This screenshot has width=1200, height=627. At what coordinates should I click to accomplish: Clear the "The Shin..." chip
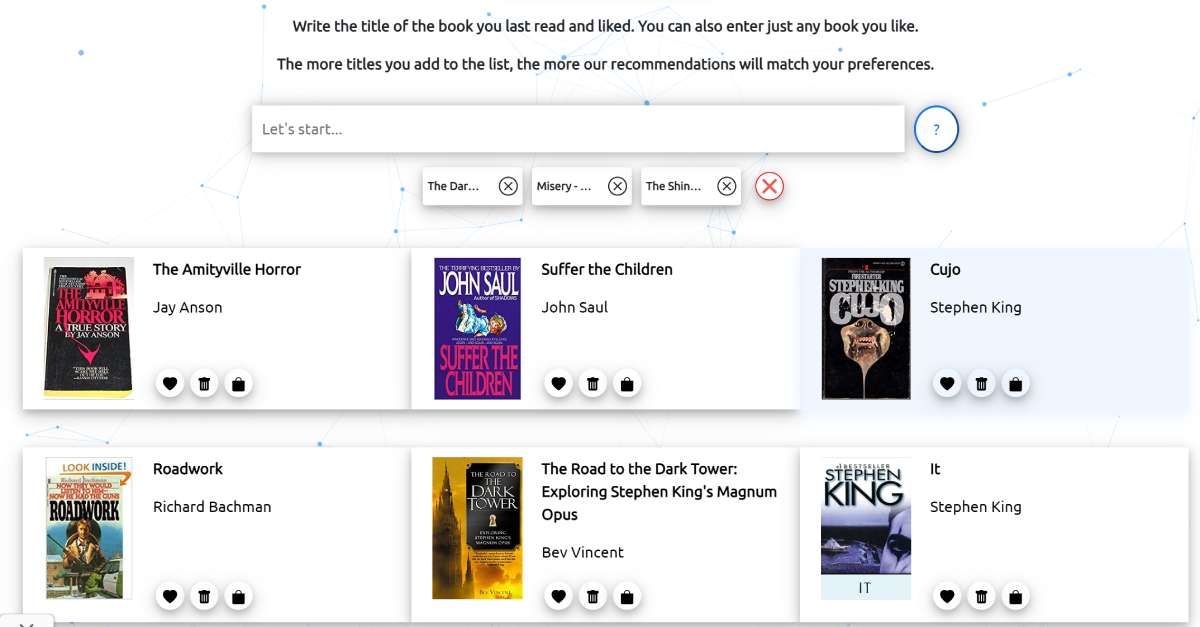point(727,186)
